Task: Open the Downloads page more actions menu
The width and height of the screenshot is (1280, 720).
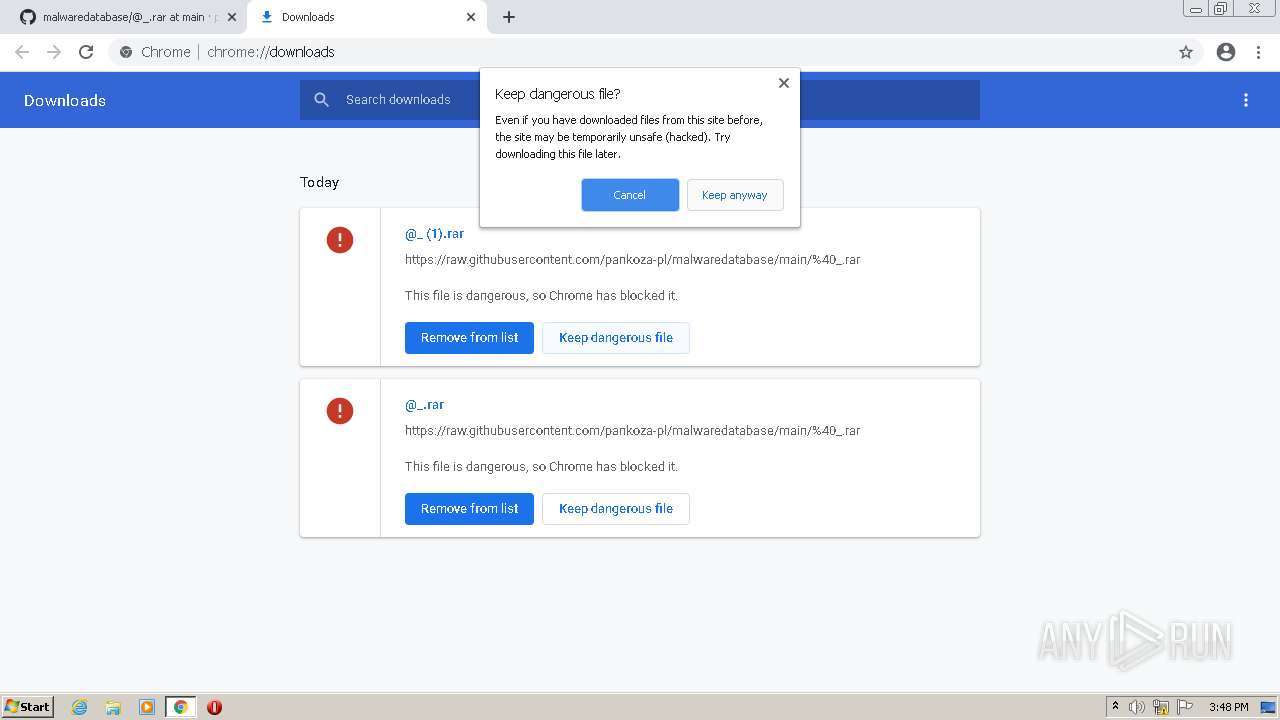Action: coord(1246,100)
